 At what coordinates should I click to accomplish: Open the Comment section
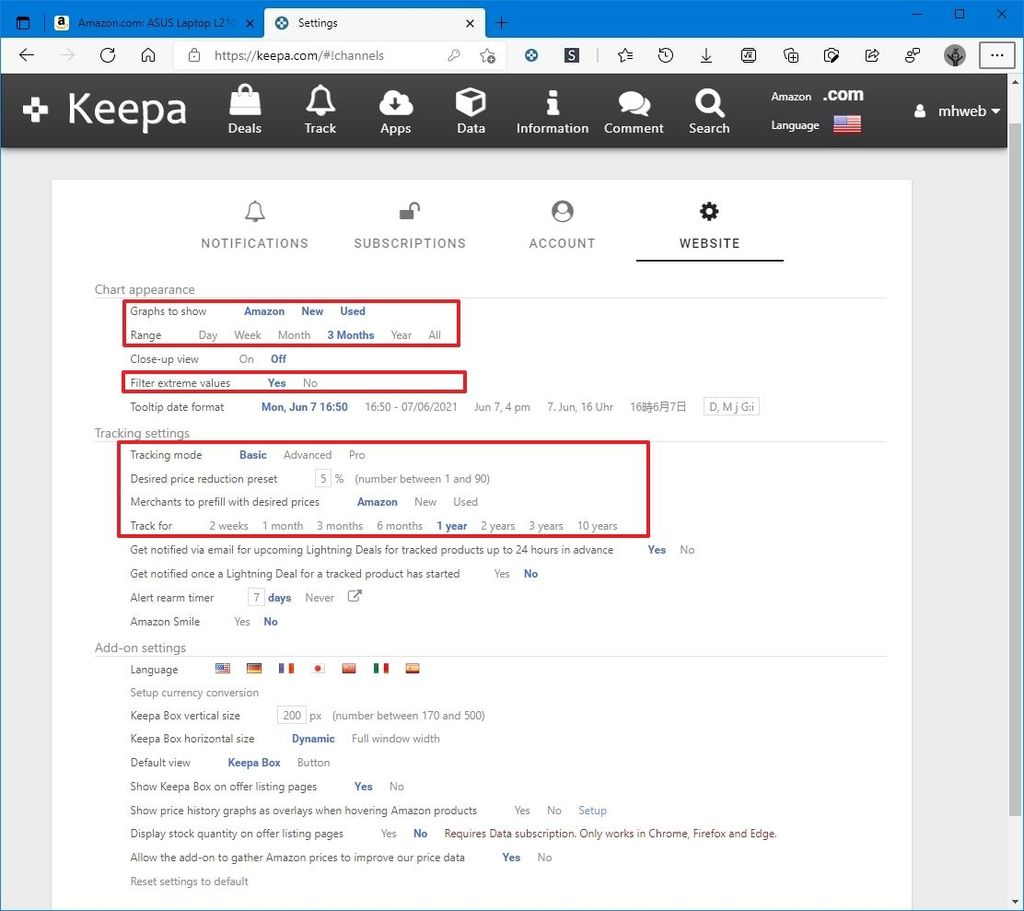(633, 110)
